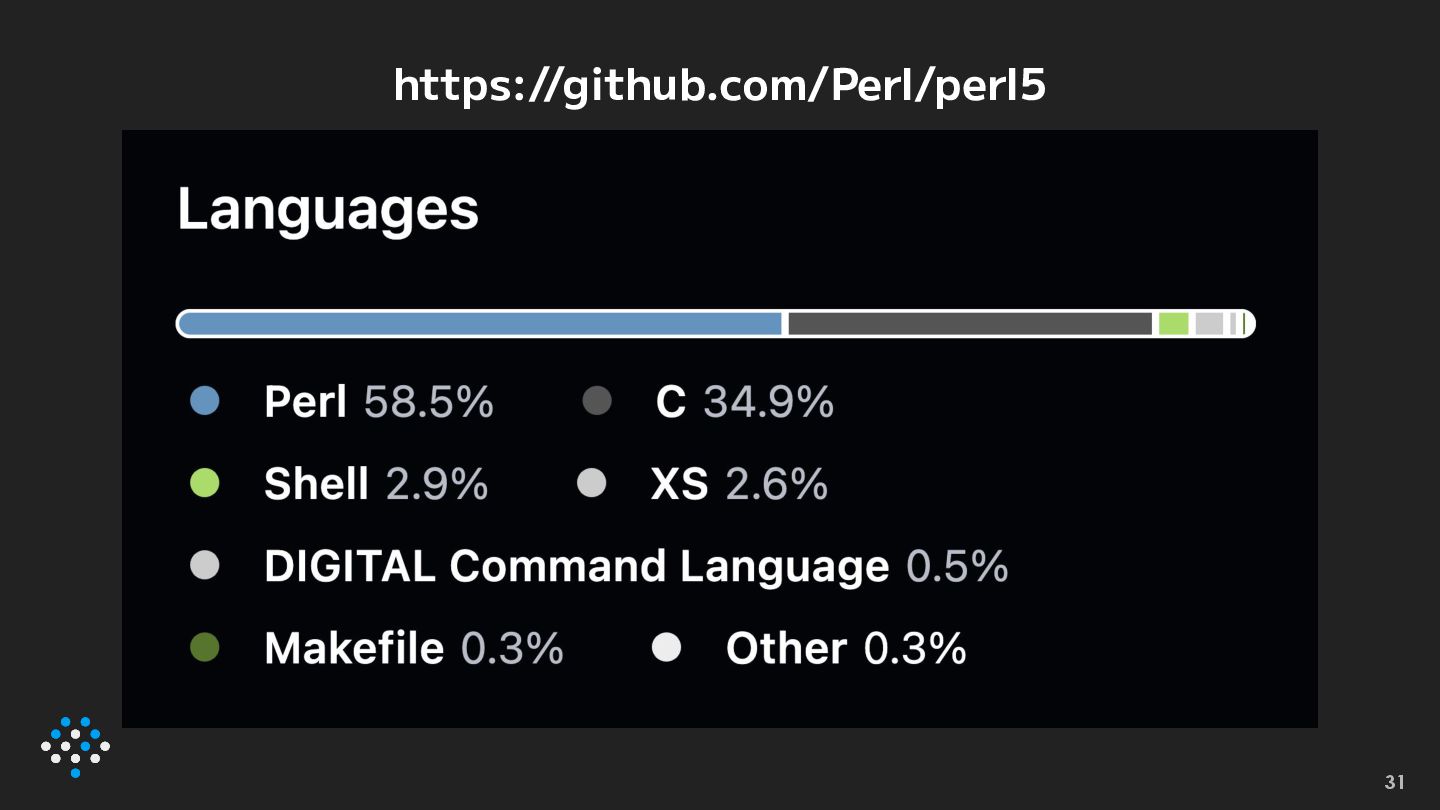The image size is (1440, 810).
Task: Click the dotted logo icon on the slide
Action: coord(75,747)
